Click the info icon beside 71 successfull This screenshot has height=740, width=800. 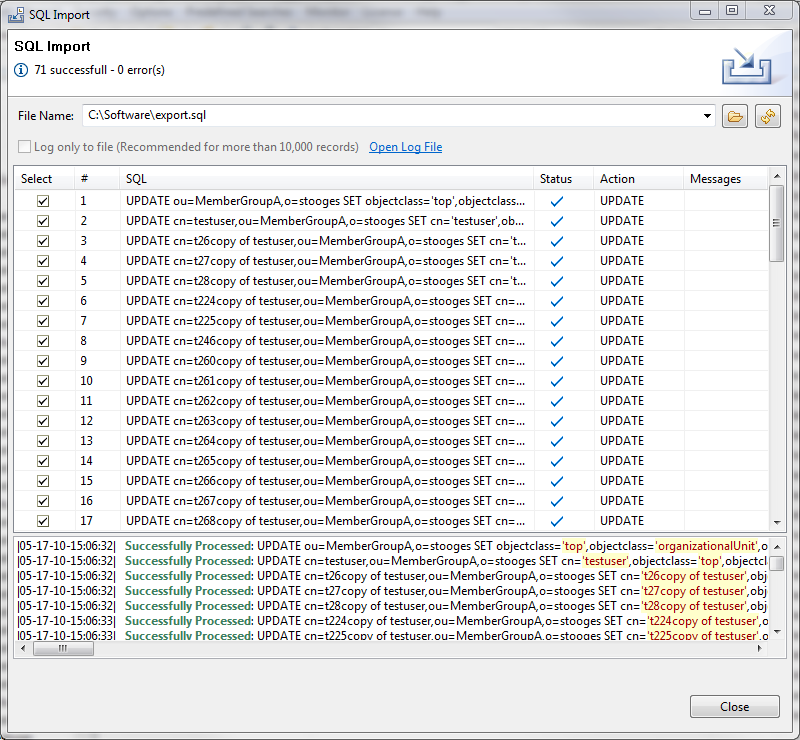[21, 70]
